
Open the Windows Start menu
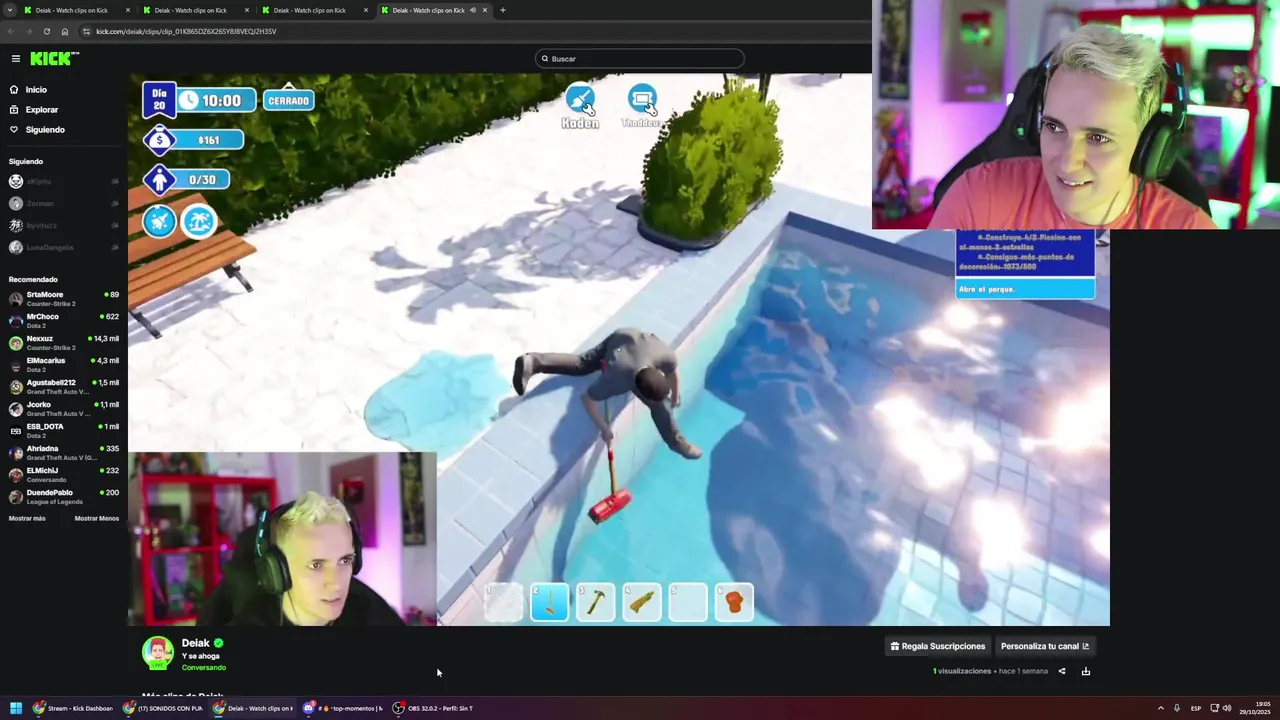coord(16,708)
